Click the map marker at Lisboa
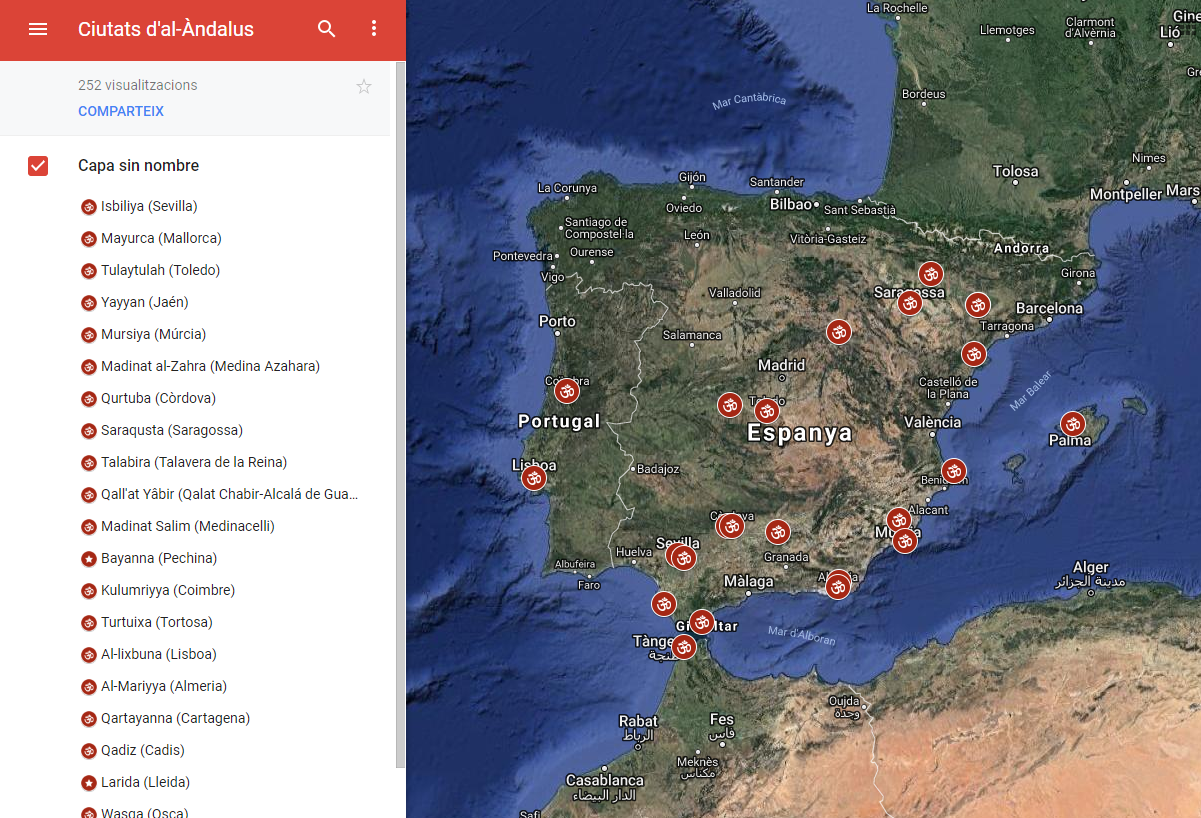Screen dimensions: 1201x818 pyautogui.click(x=534, y=479)
